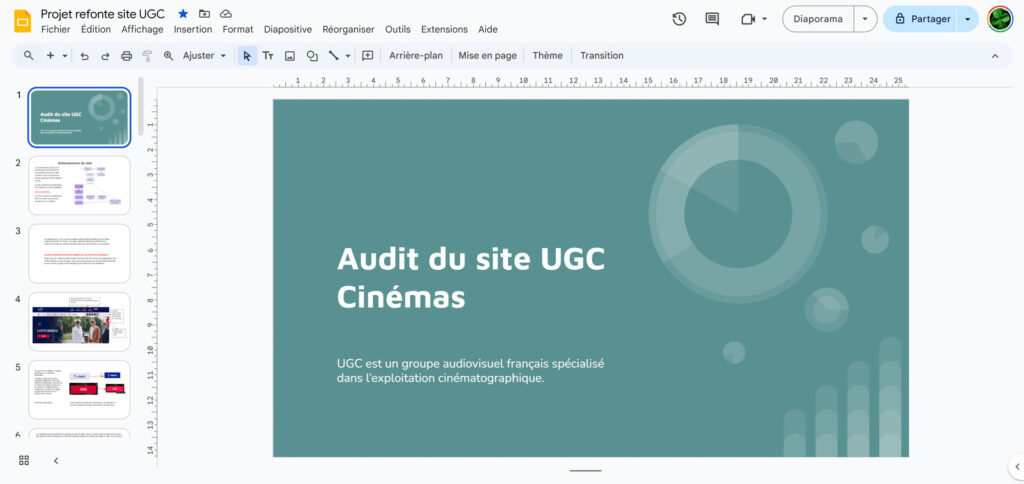Click the Transition button
1024x484 pixels.
(x=602, y=56)
